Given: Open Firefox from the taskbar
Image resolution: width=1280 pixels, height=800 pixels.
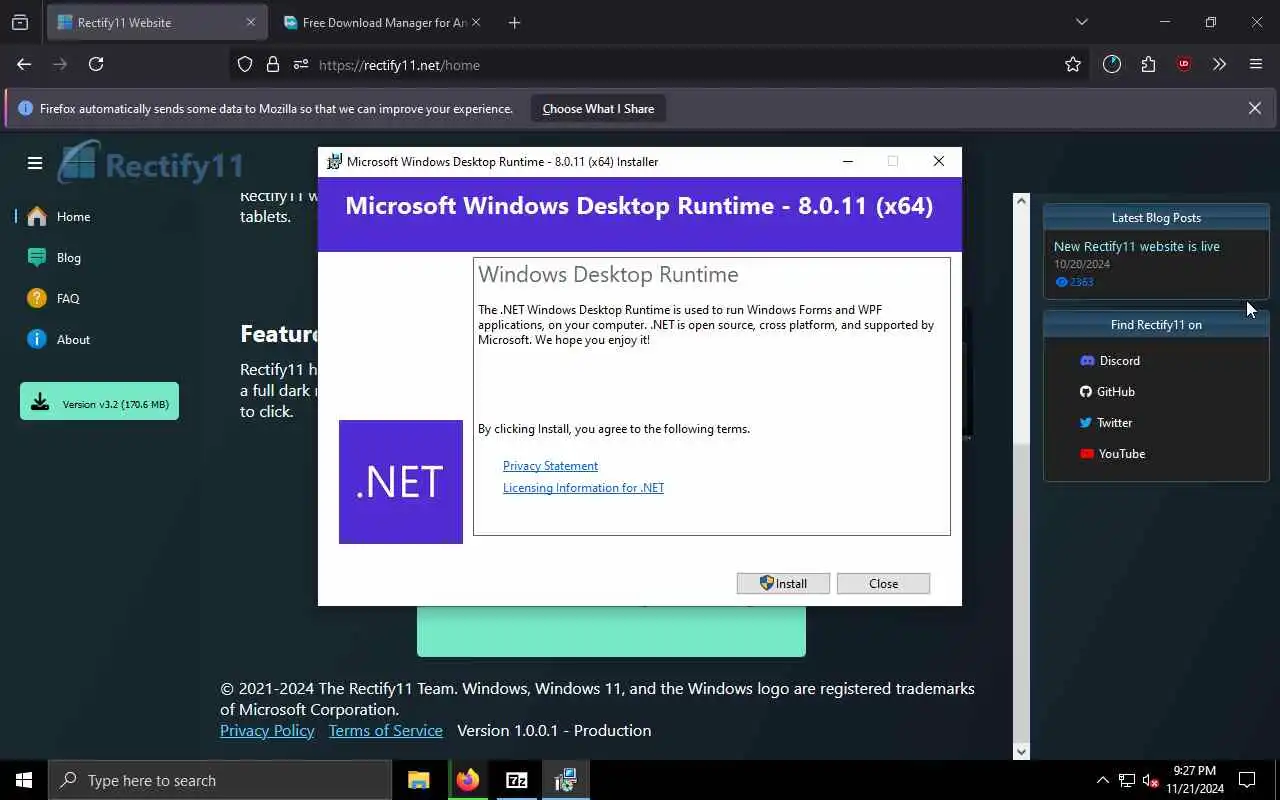Looking at the screenshot, I should pos(467,780).
